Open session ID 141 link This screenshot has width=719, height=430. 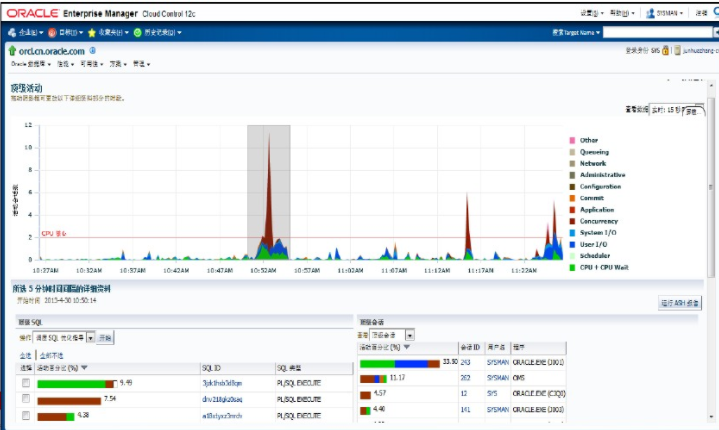click(465, 410)
